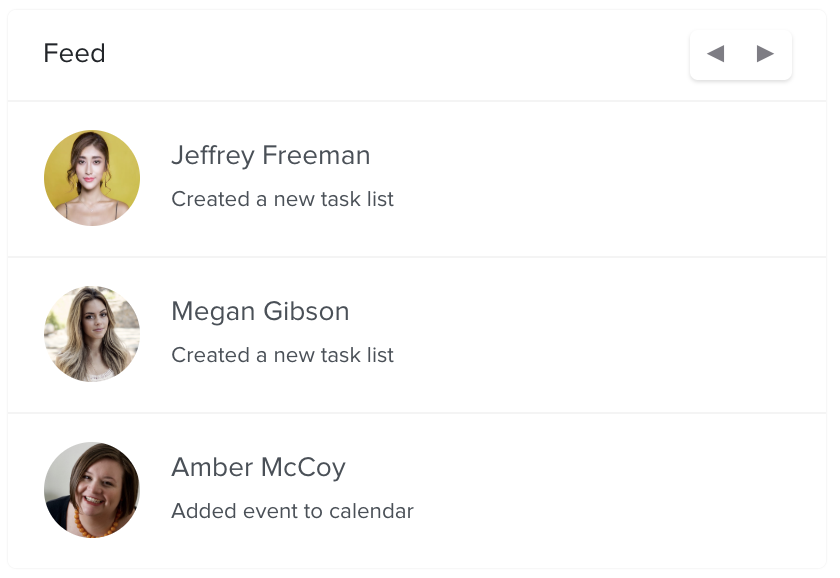This screenshot has width=840, height=578.
Task: Click the orange necklace in Amber's avatar
Action: pos(95,527)
